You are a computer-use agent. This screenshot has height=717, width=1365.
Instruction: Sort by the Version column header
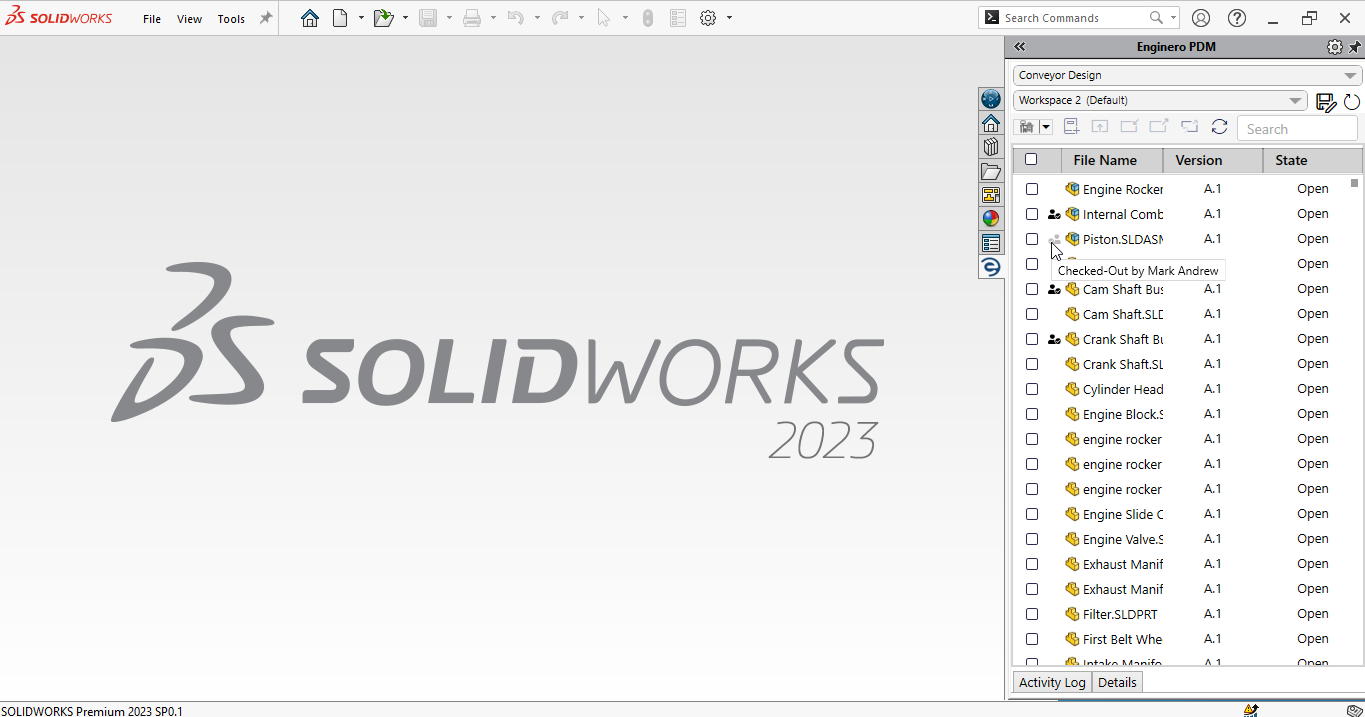tap(1213, 160)
